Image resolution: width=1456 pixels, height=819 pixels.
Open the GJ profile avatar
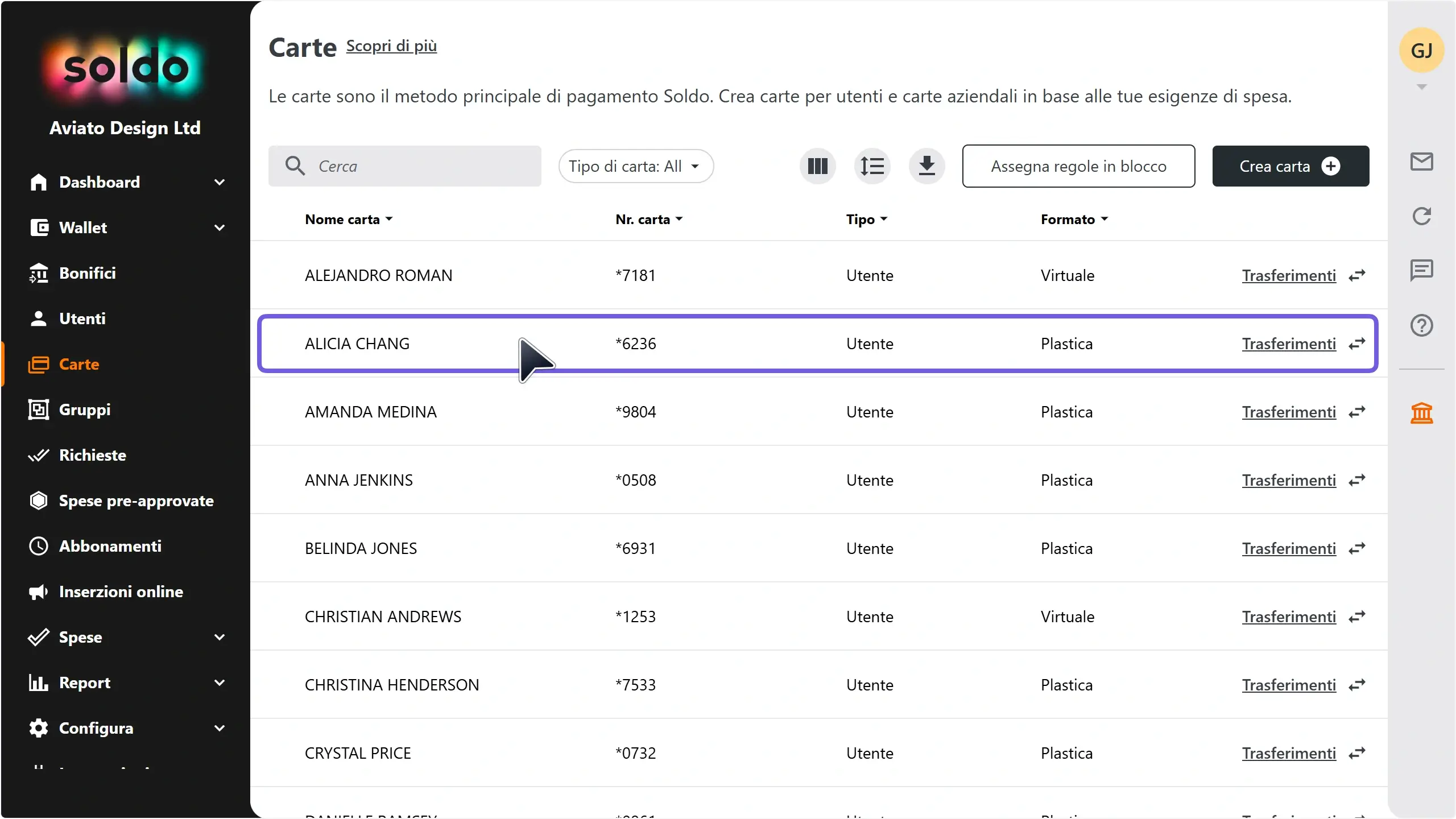(1421, 51)
